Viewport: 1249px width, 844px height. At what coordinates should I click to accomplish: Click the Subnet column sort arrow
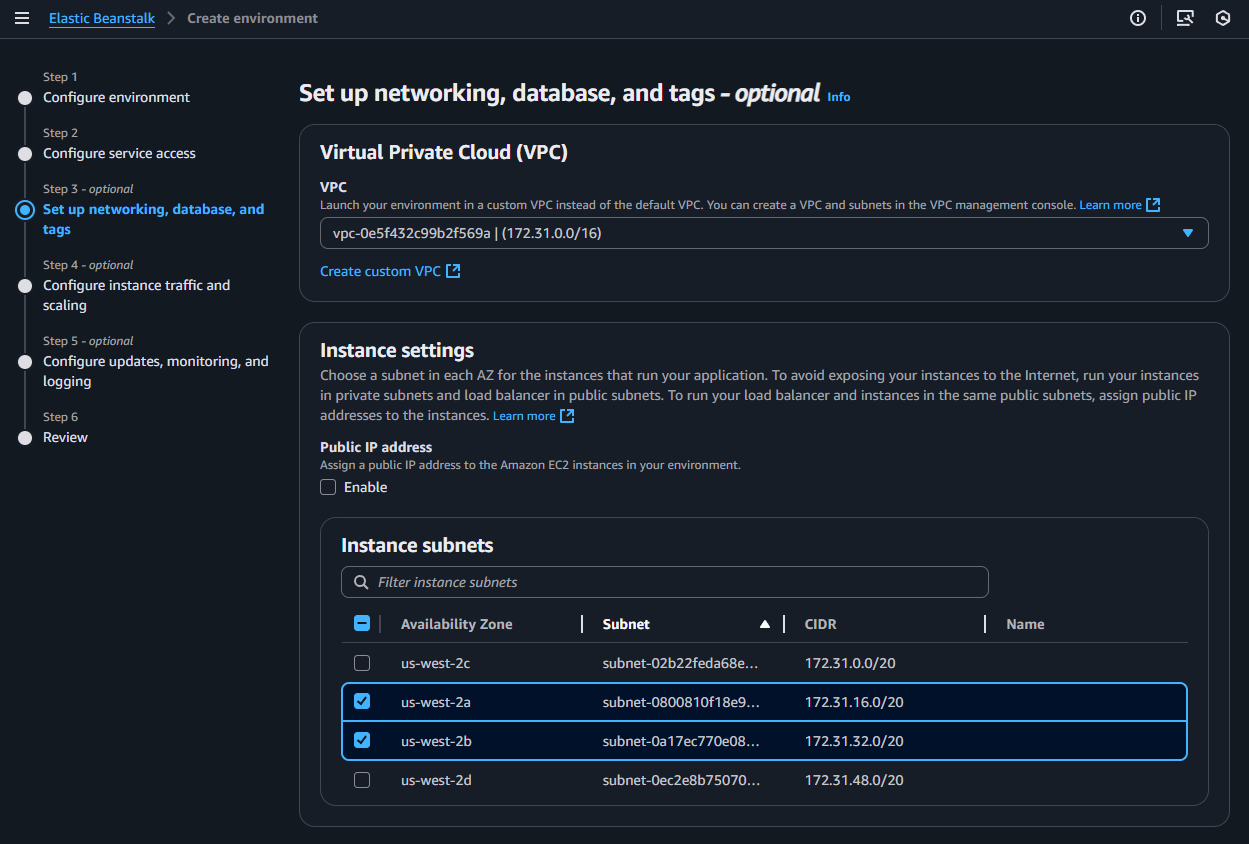(765, 624)
